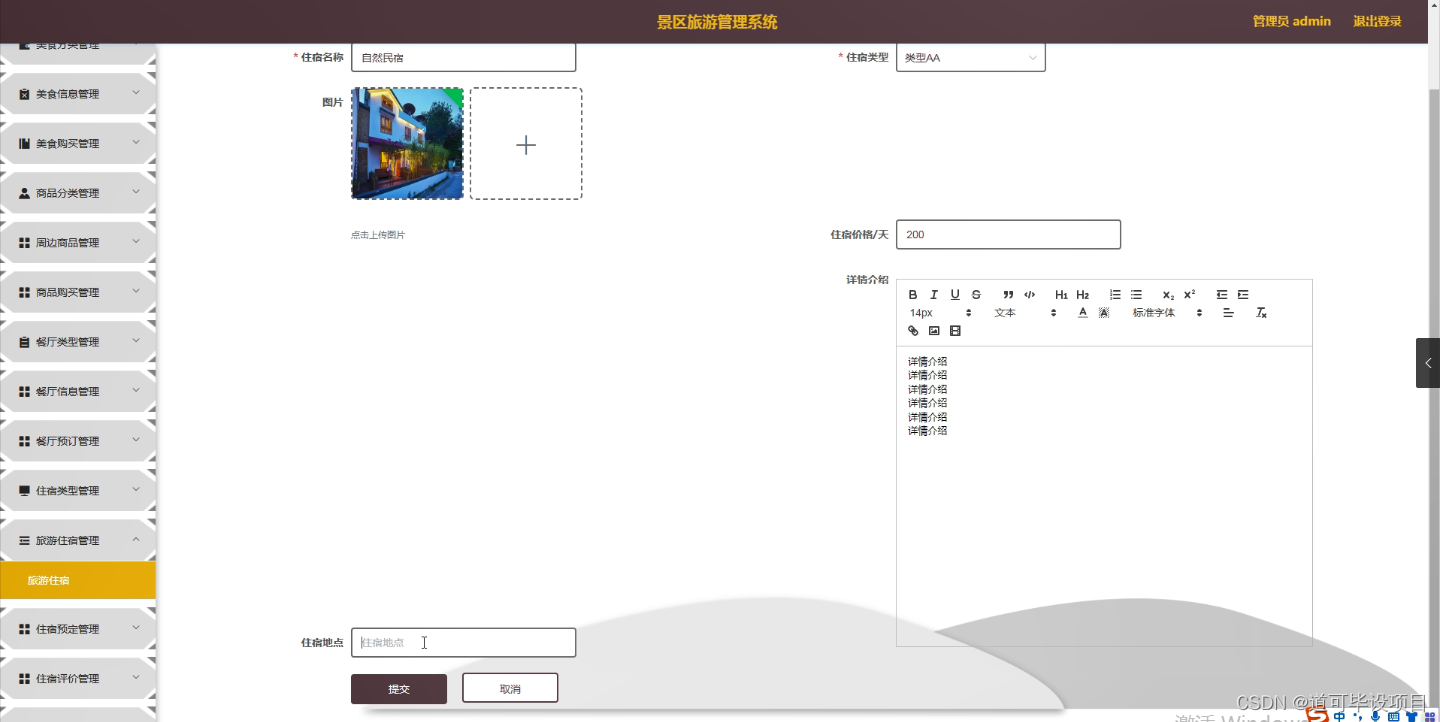This screenshot has height=722, width=1440.
Task: Open the font color picker (A icon)
Action: click(1082, 312)
